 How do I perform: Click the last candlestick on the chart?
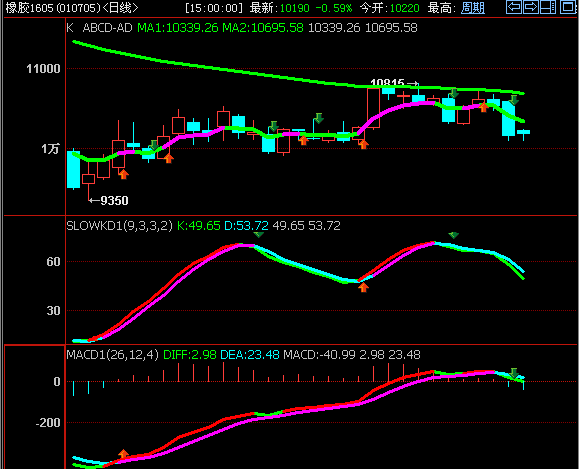pyautogui.click(x=523, y=133)
